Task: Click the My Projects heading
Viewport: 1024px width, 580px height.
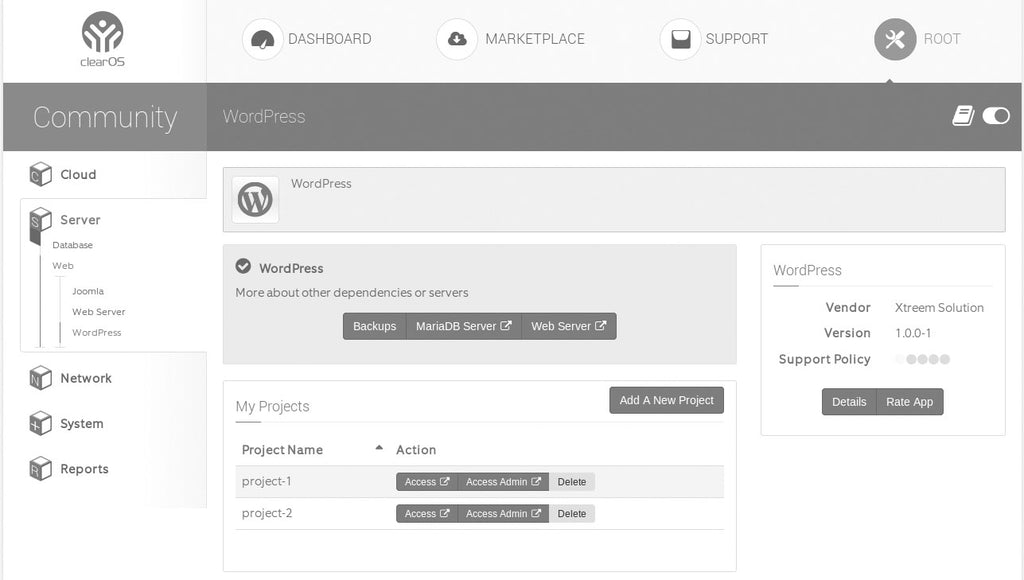Action: tap(272, 406)
